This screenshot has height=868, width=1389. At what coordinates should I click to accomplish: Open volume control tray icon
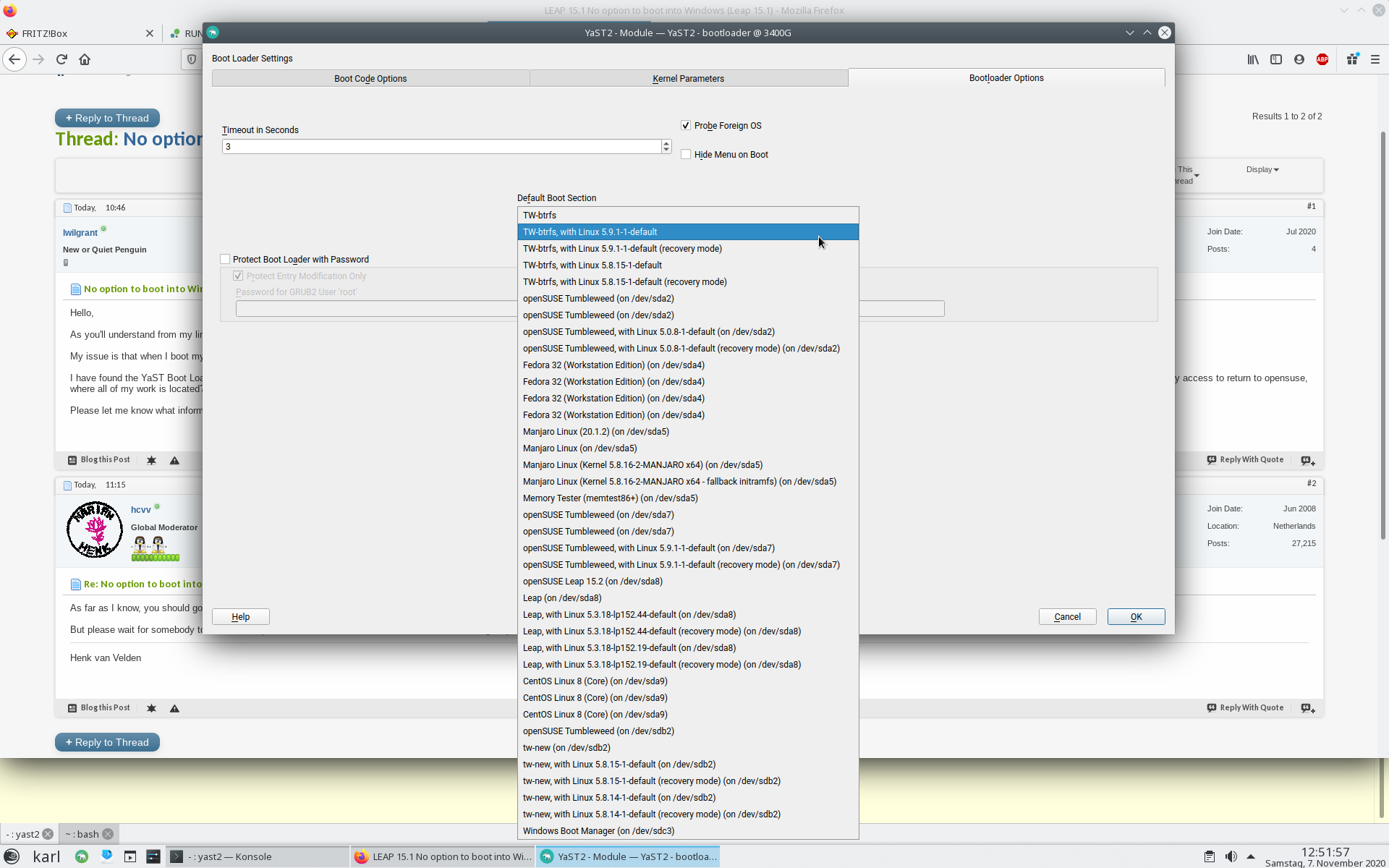(1231, 856)
